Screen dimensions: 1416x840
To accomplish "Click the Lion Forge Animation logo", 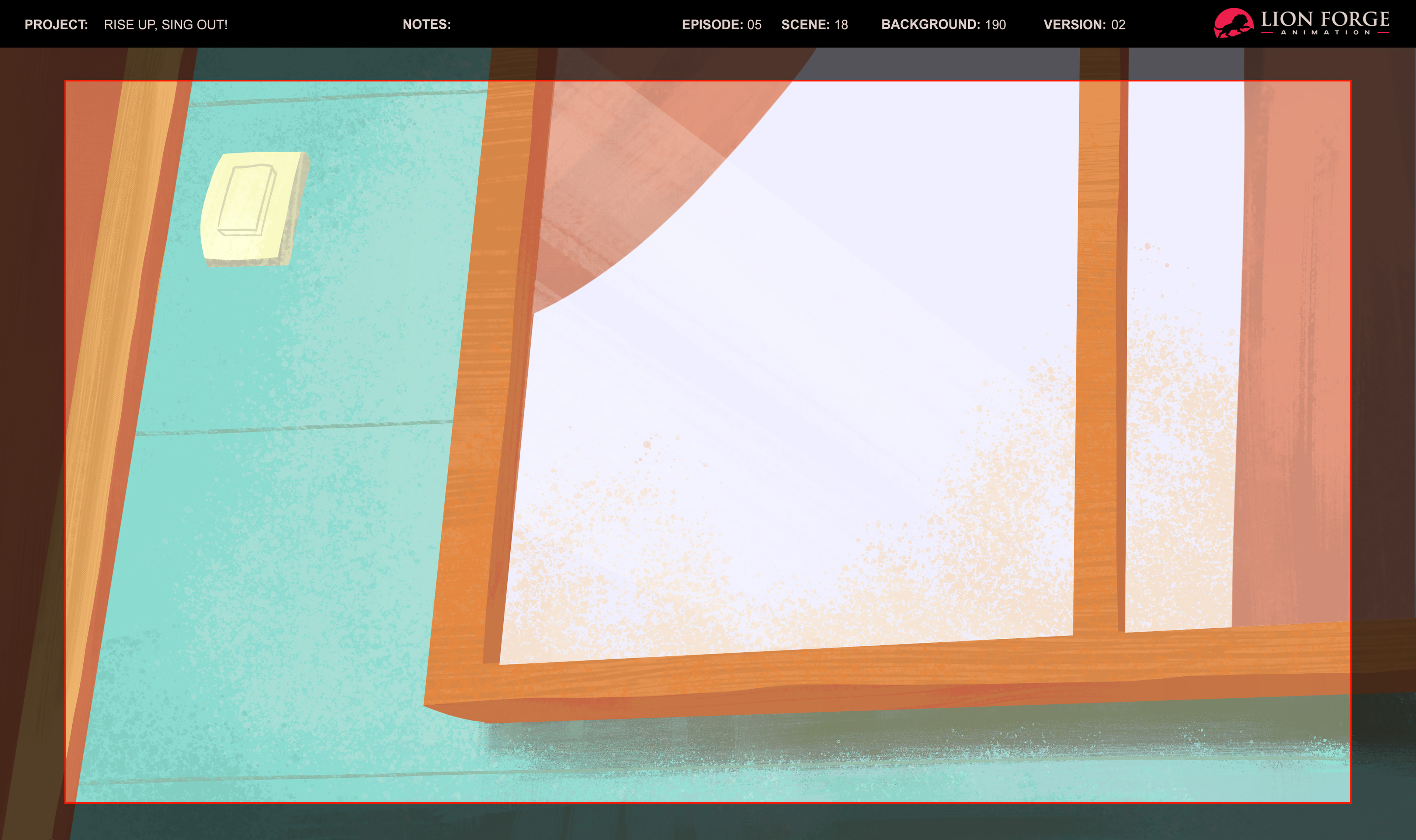I will (x=1301, y=23).
